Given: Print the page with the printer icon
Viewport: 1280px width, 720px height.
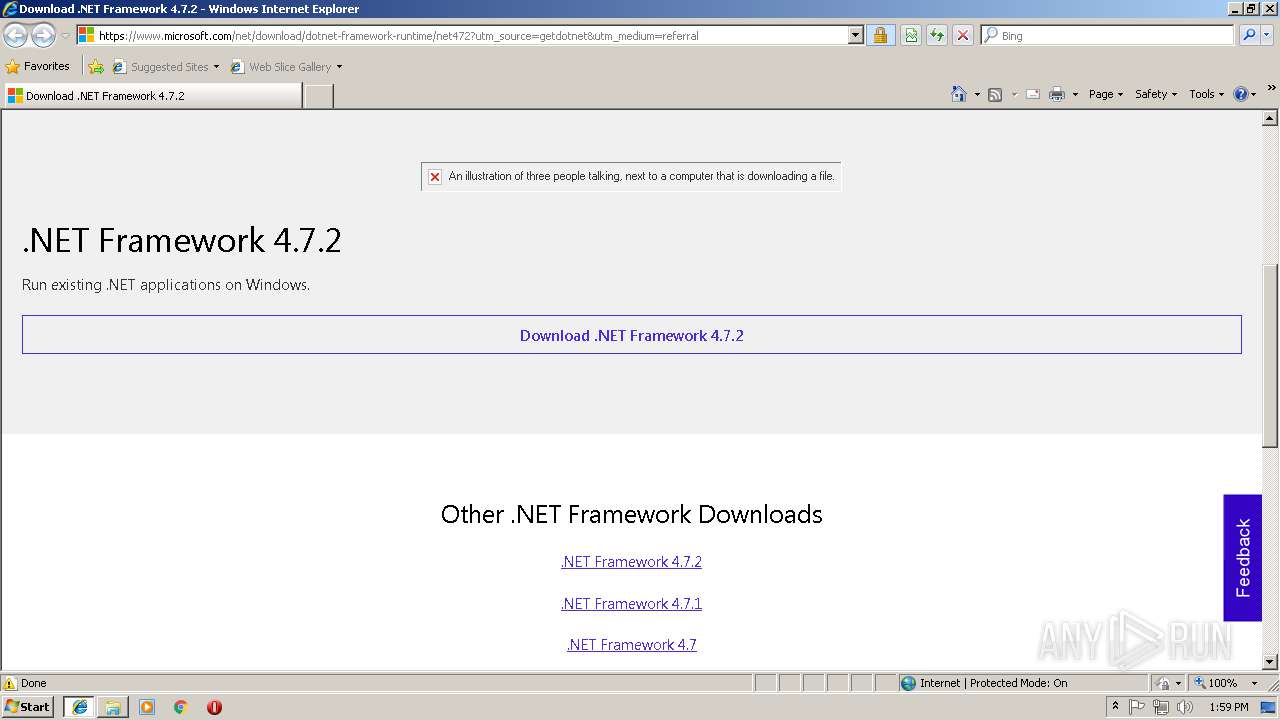Looking at the screenshot, I should 1057,94.
